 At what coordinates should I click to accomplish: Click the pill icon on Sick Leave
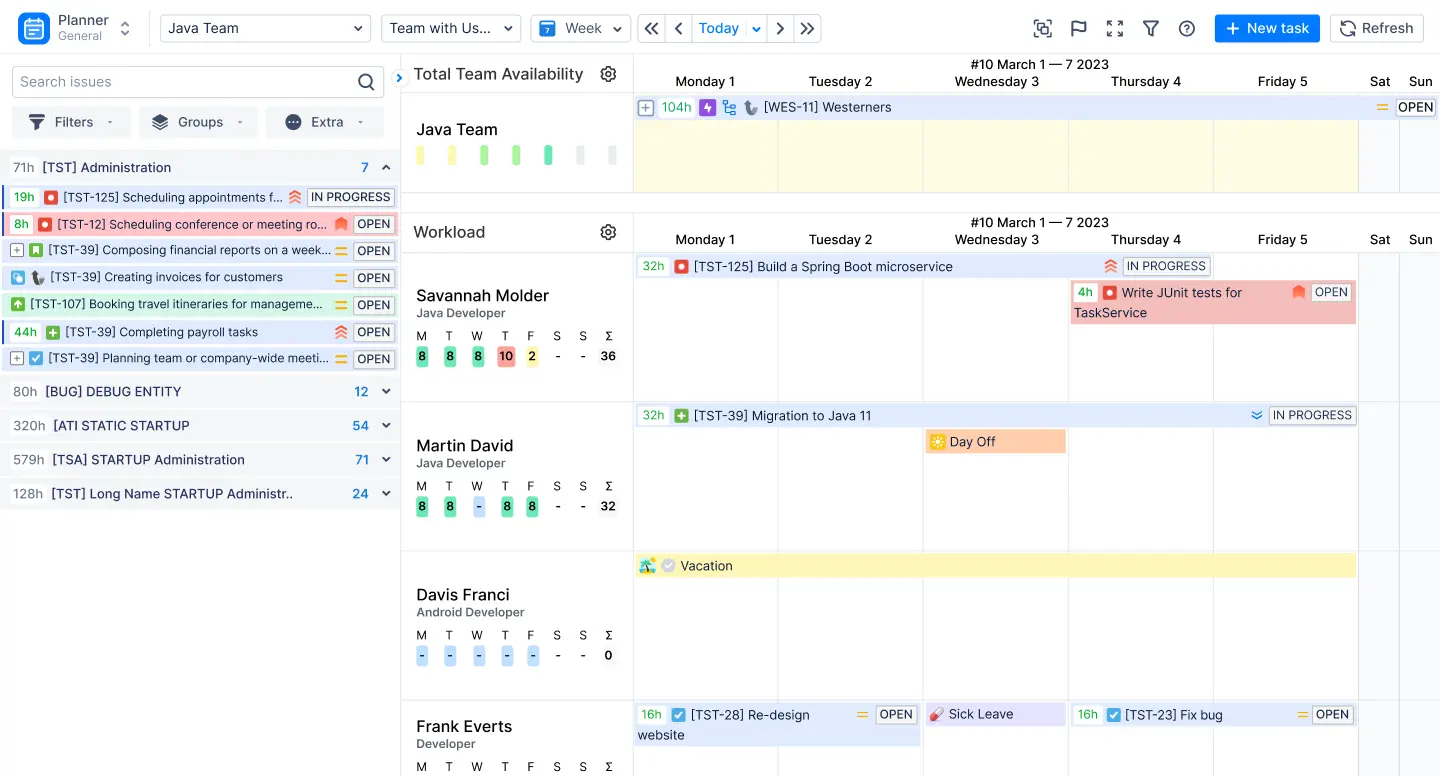click(x=937, y=714)
